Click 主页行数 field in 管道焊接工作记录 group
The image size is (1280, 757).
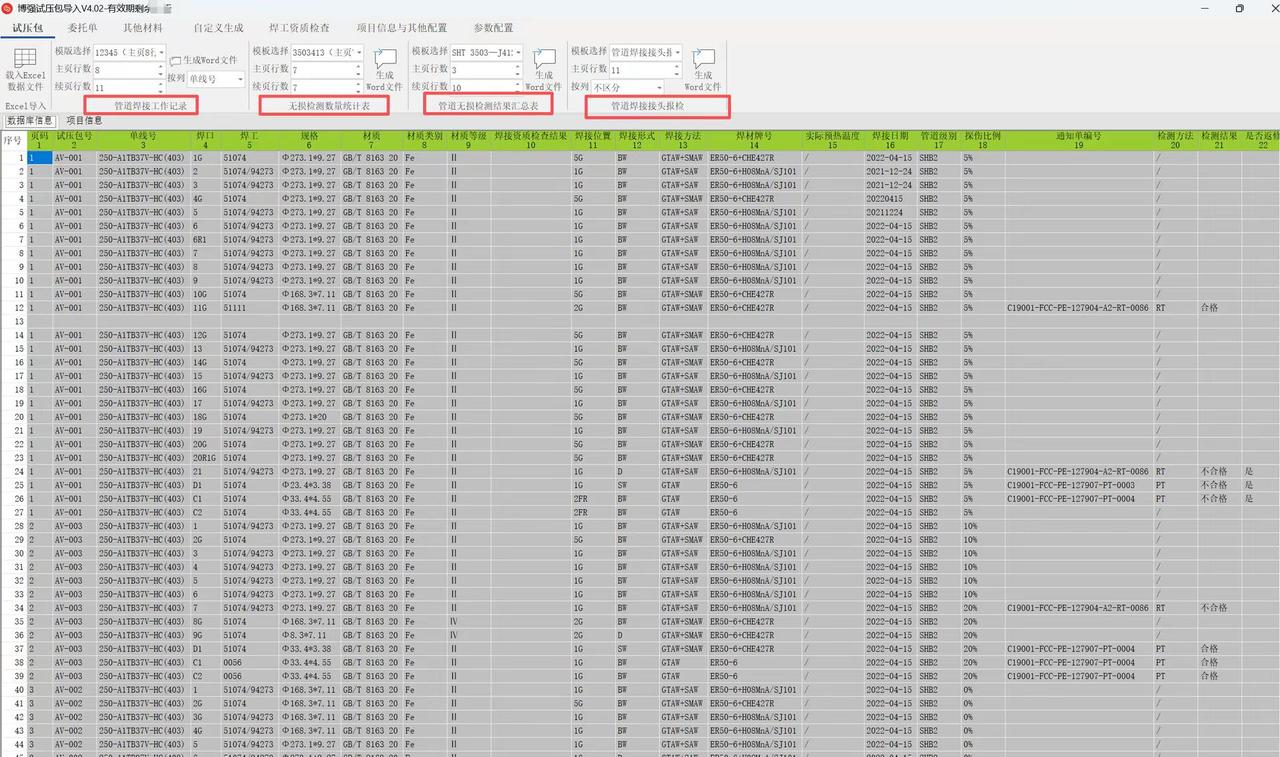(x=129, y=70)
